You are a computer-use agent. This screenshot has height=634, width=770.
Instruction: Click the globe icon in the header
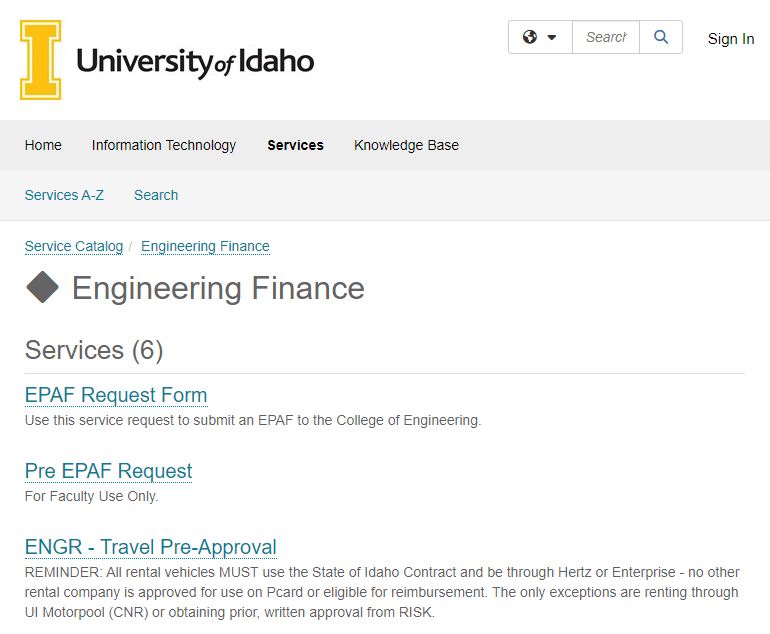(529, 37)
